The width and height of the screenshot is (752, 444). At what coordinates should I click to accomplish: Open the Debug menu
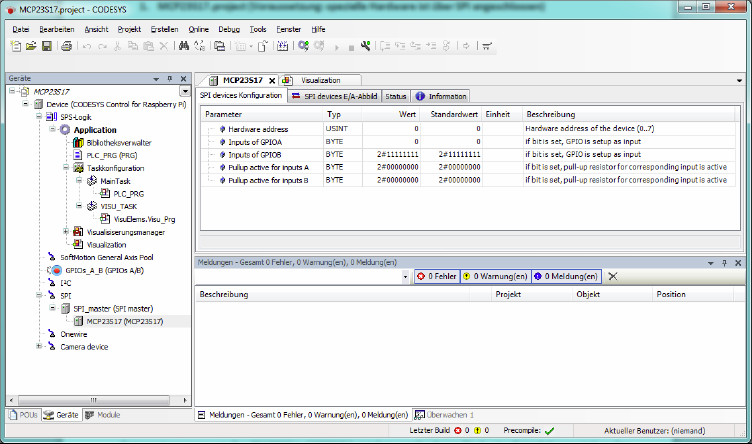(x=229, y=29)
